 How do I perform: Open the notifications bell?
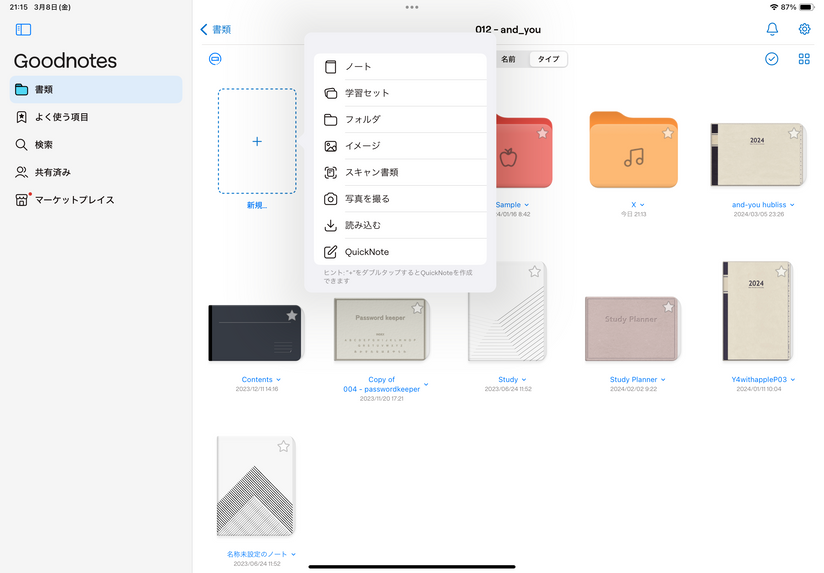pos(772,29)
